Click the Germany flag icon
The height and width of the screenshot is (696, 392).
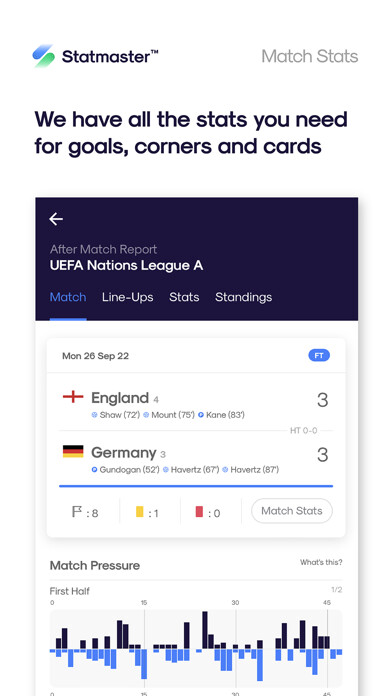point(73,451)
